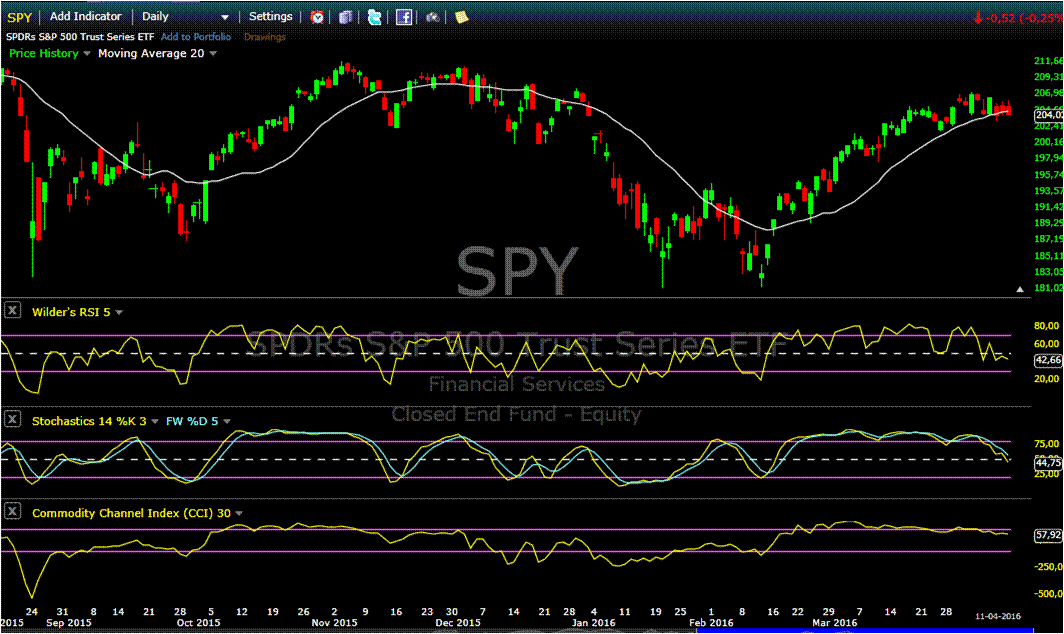Click the Jan 2016 axis label

click(593, 622)
